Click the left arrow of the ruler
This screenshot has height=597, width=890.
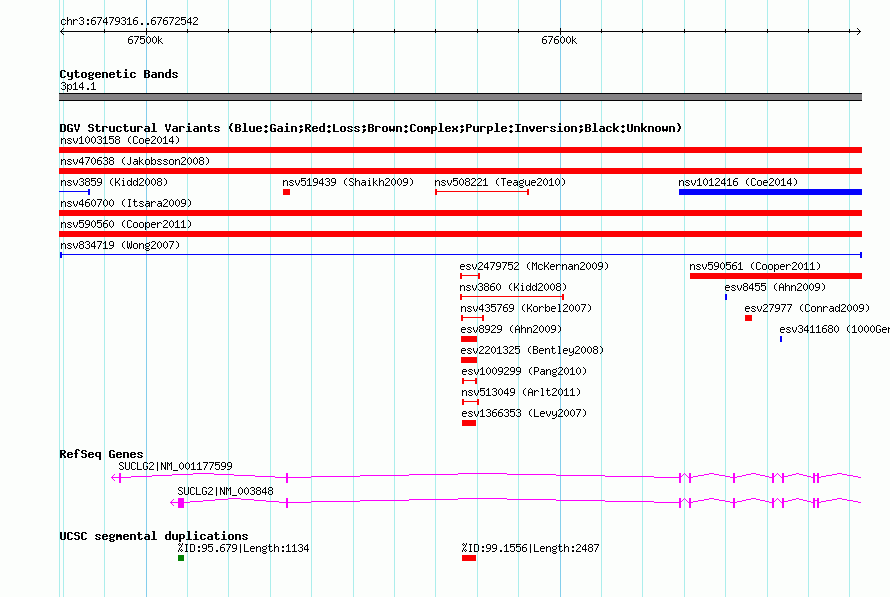(x=62, y=31)
